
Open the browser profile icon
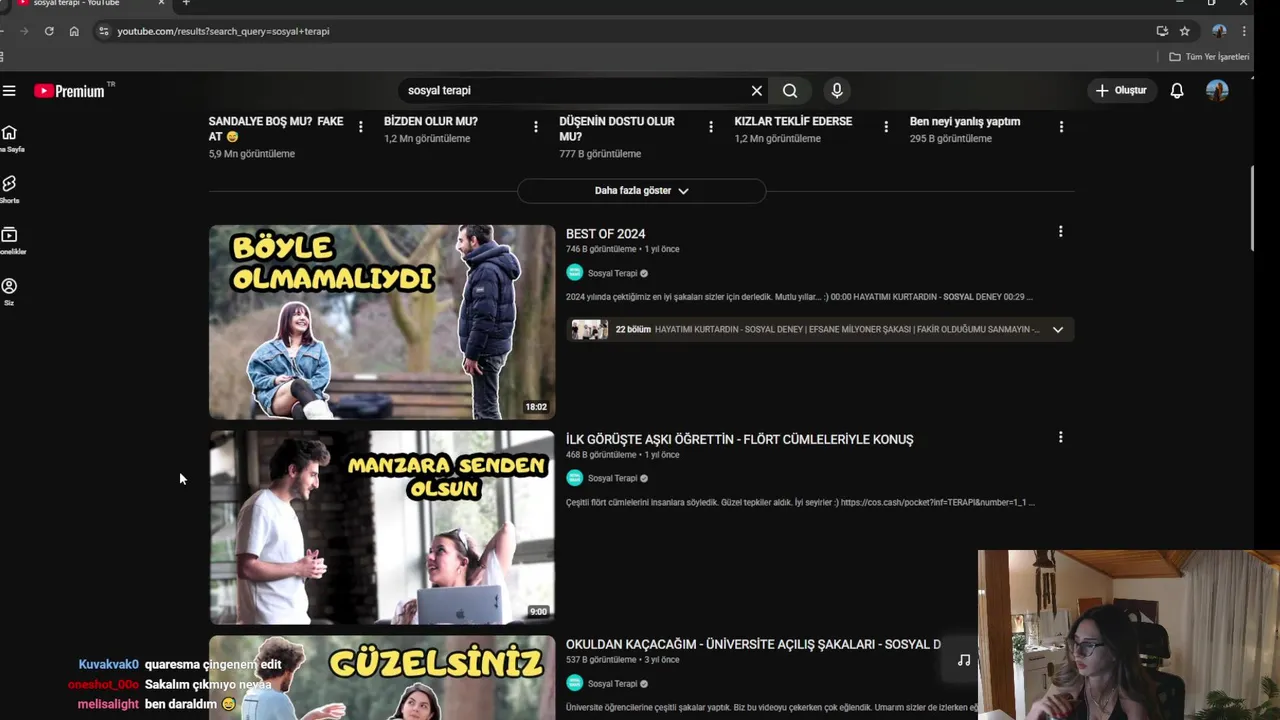[x=1219, y=31]
